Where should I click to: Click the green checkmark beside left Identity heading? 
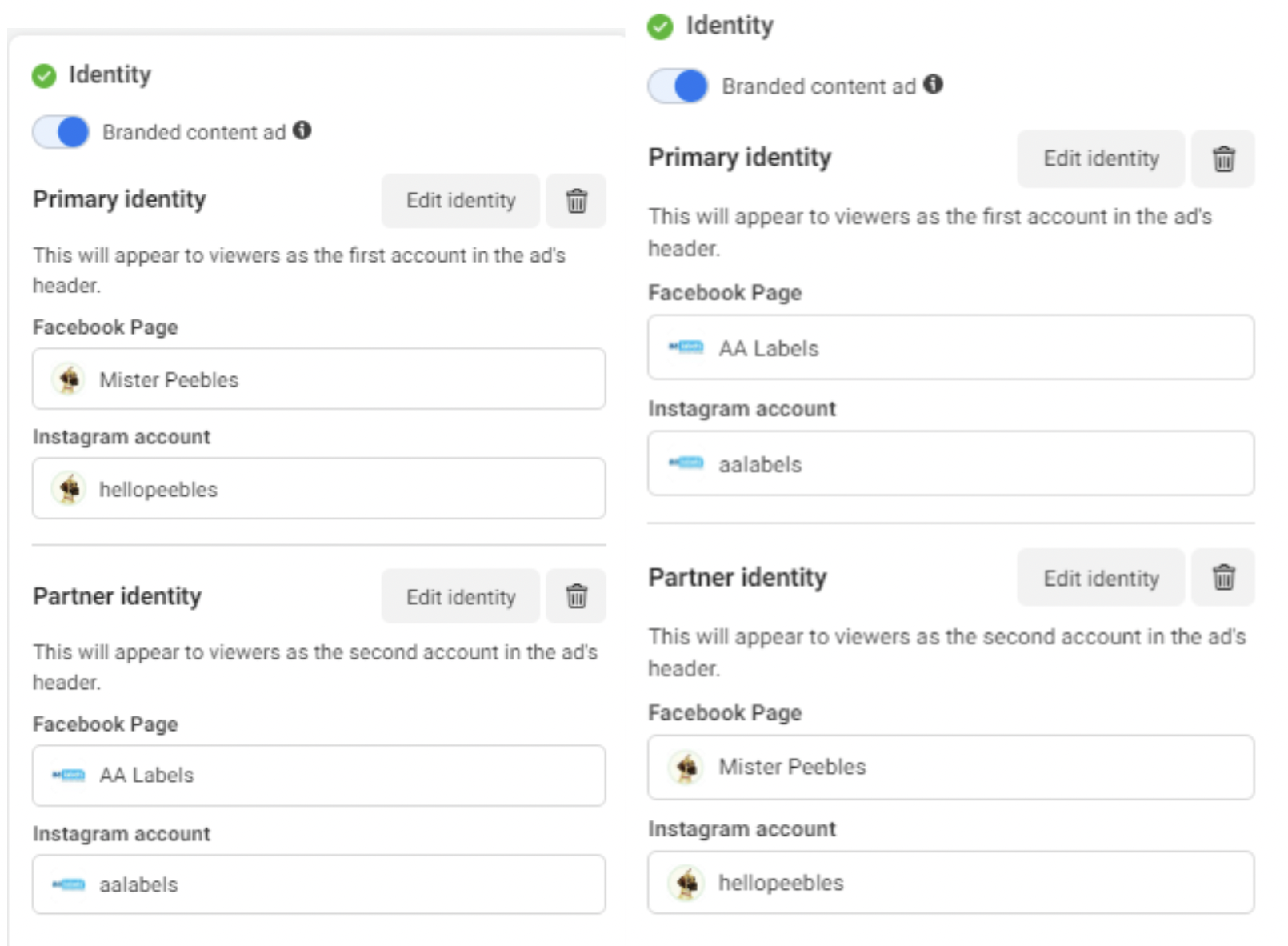[x=44, y=74]
